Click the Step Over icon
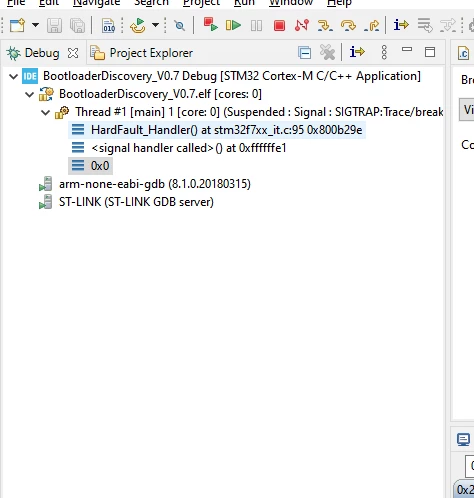The width and height of the screenshot is (474, 498). 348,25
